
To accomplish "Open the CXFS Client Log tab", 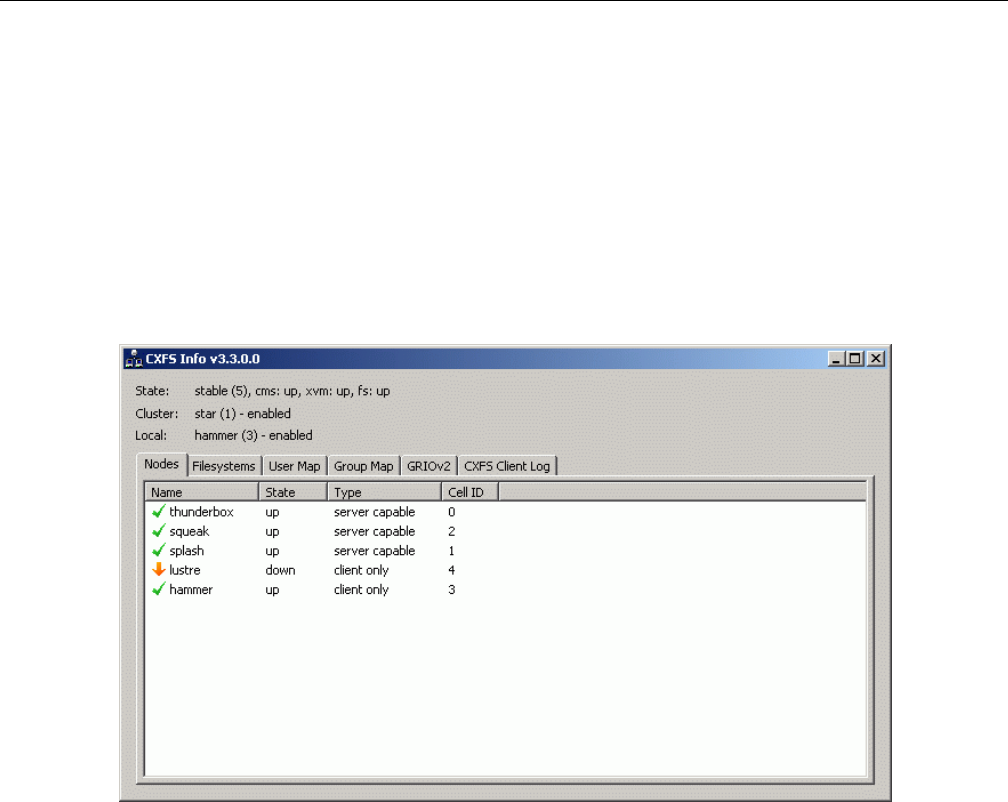I will pos(507,466).
